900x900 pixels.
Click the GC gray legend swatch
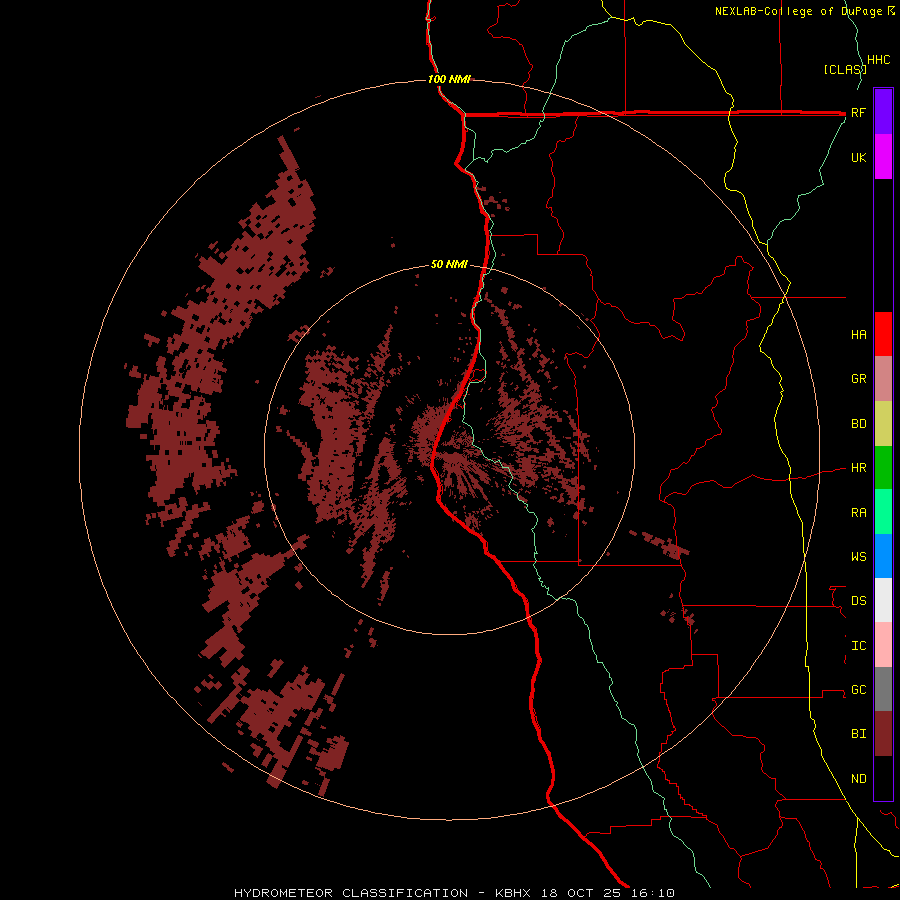click(x=883, y=689)
